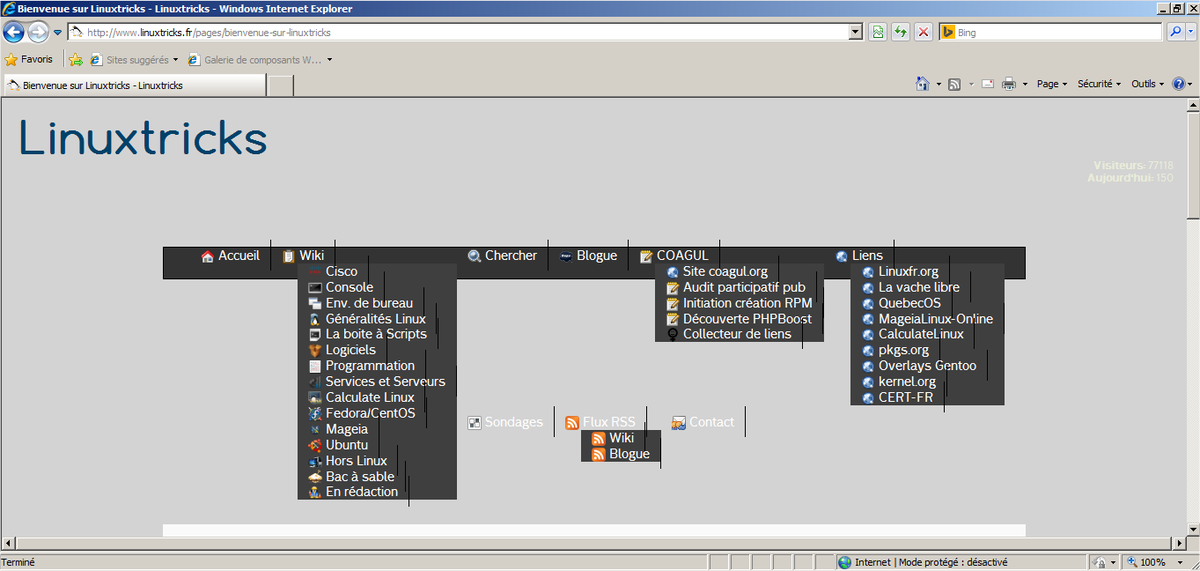Open the Help question mark icon

click(x=1179, y=84)
